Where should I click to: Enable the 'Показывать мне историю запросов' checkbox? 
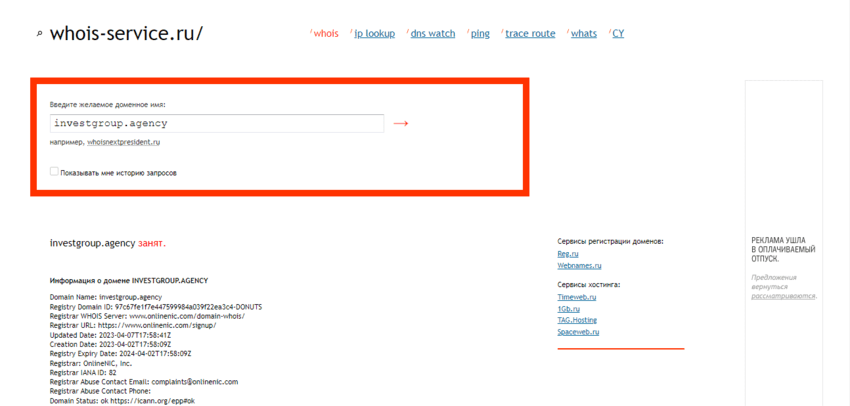(x=55, y=172)
